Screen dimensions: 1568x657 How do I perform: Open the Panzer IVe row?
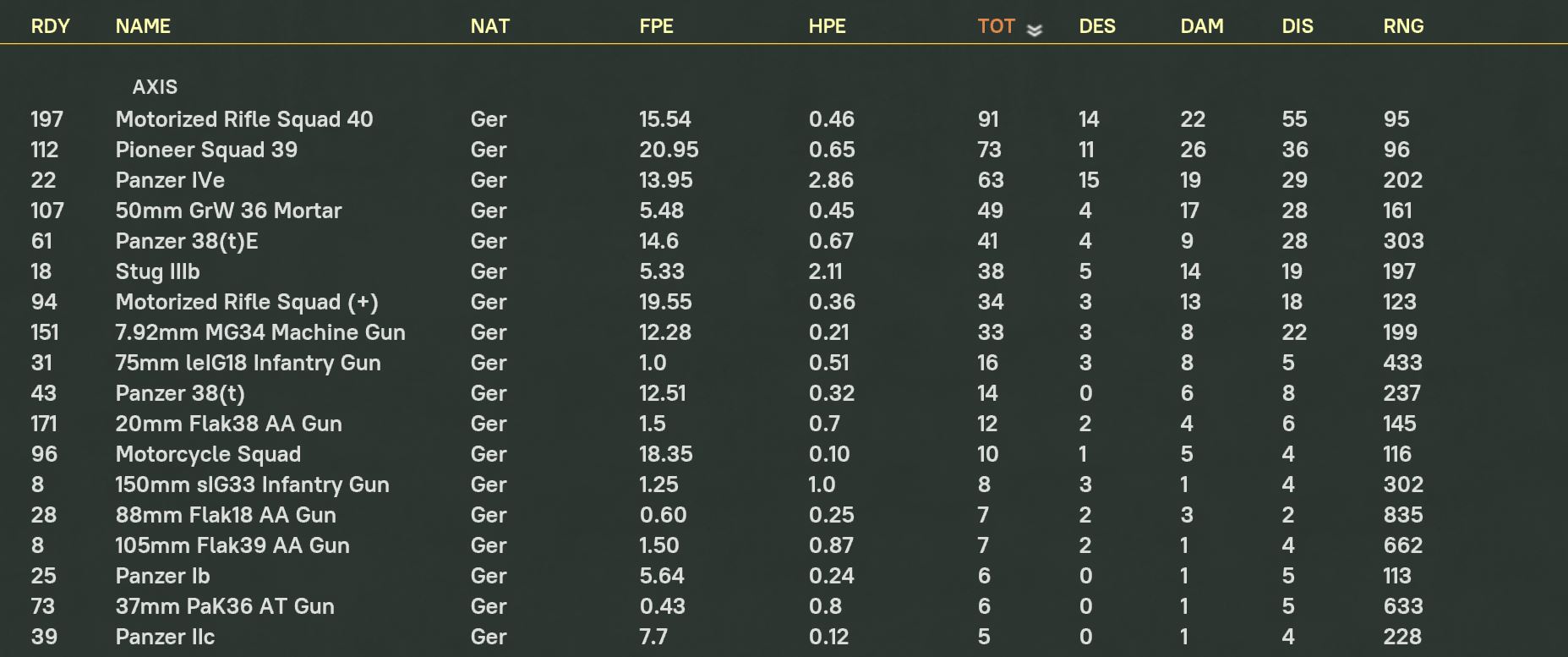[784, 180]
